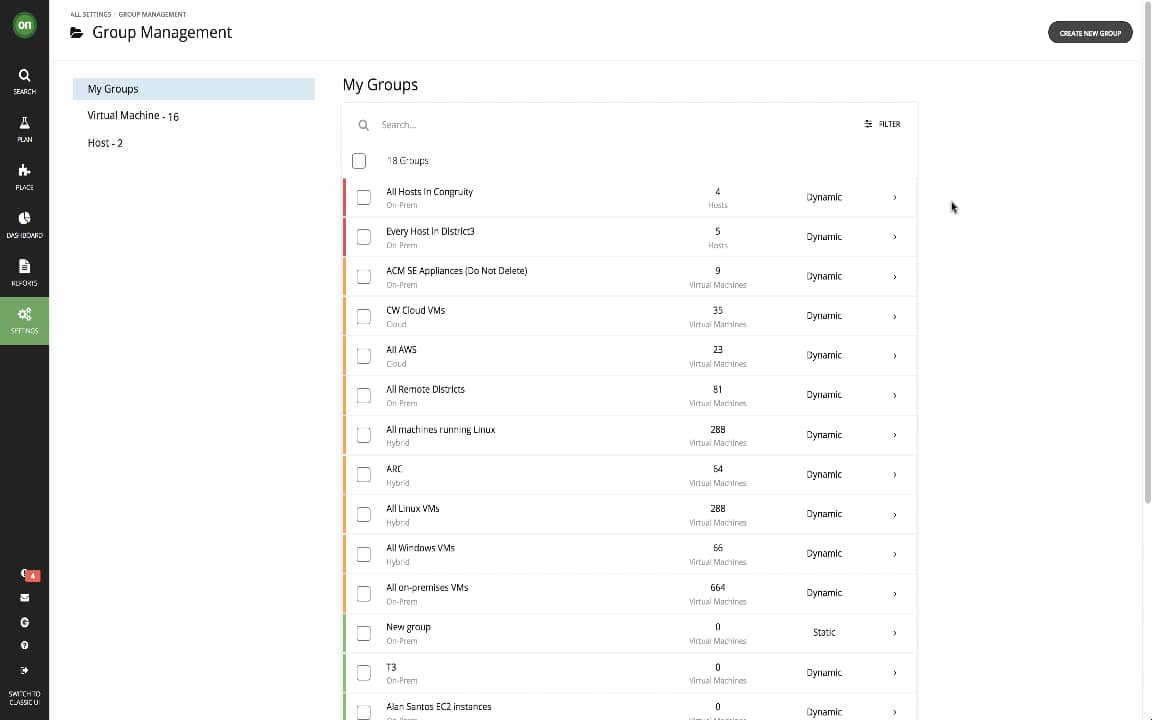This screenshot has width=1152, height=720.
Task: Expand the Every Host In District3 chevron
Action: pos(894,237)
